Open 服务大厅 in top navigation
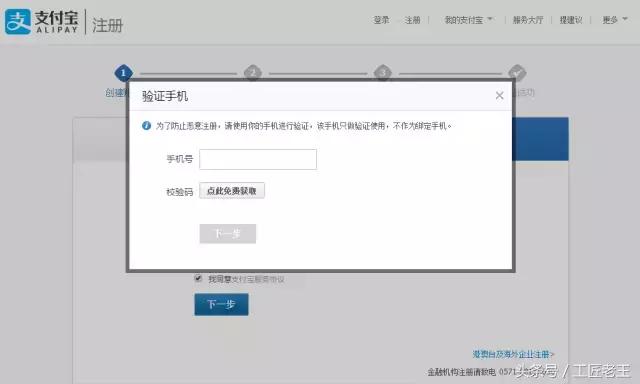The image size is (640, 384). [x=528, y=20]
